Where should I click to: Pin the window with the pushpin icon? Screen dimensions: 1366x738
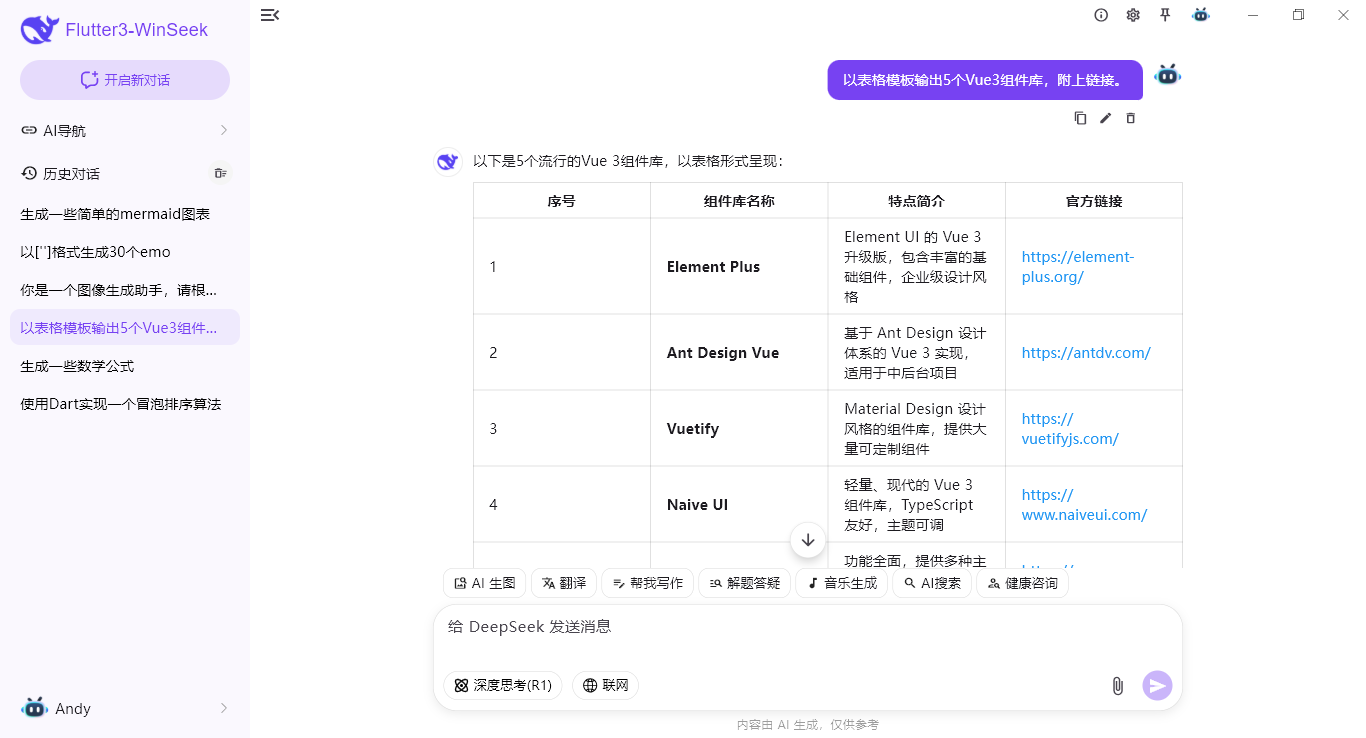click(1166, 15)
